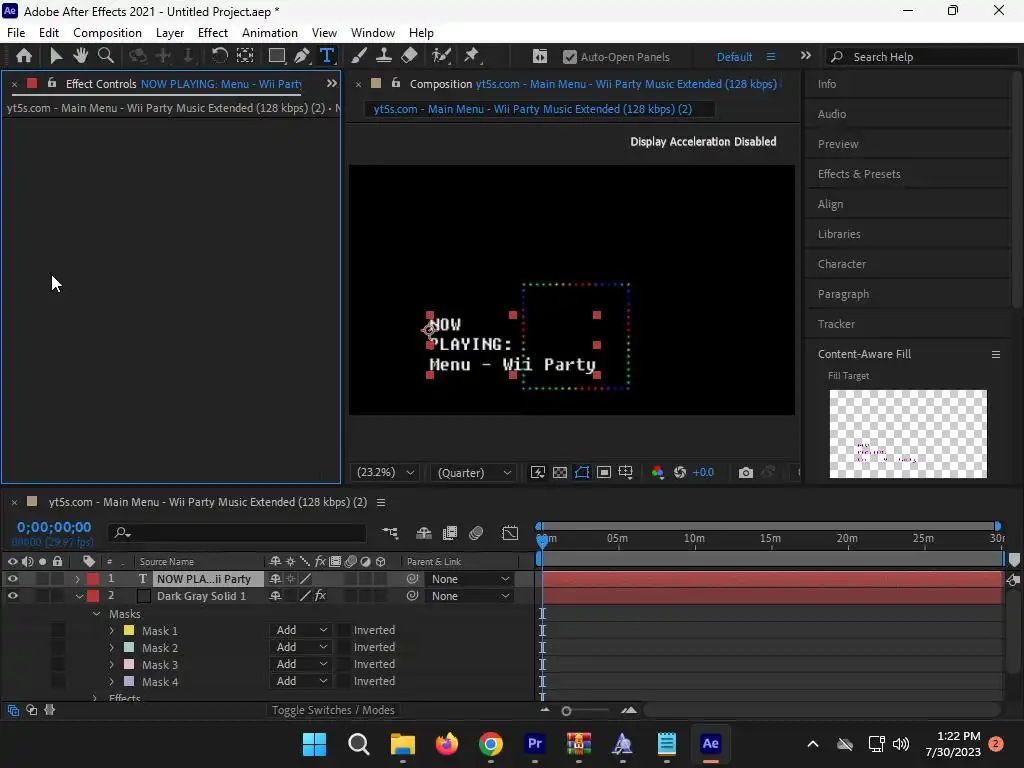Click Mask 1 yellow color swatch
This screenshot has width=1024, height=768.
click(129, 631)
